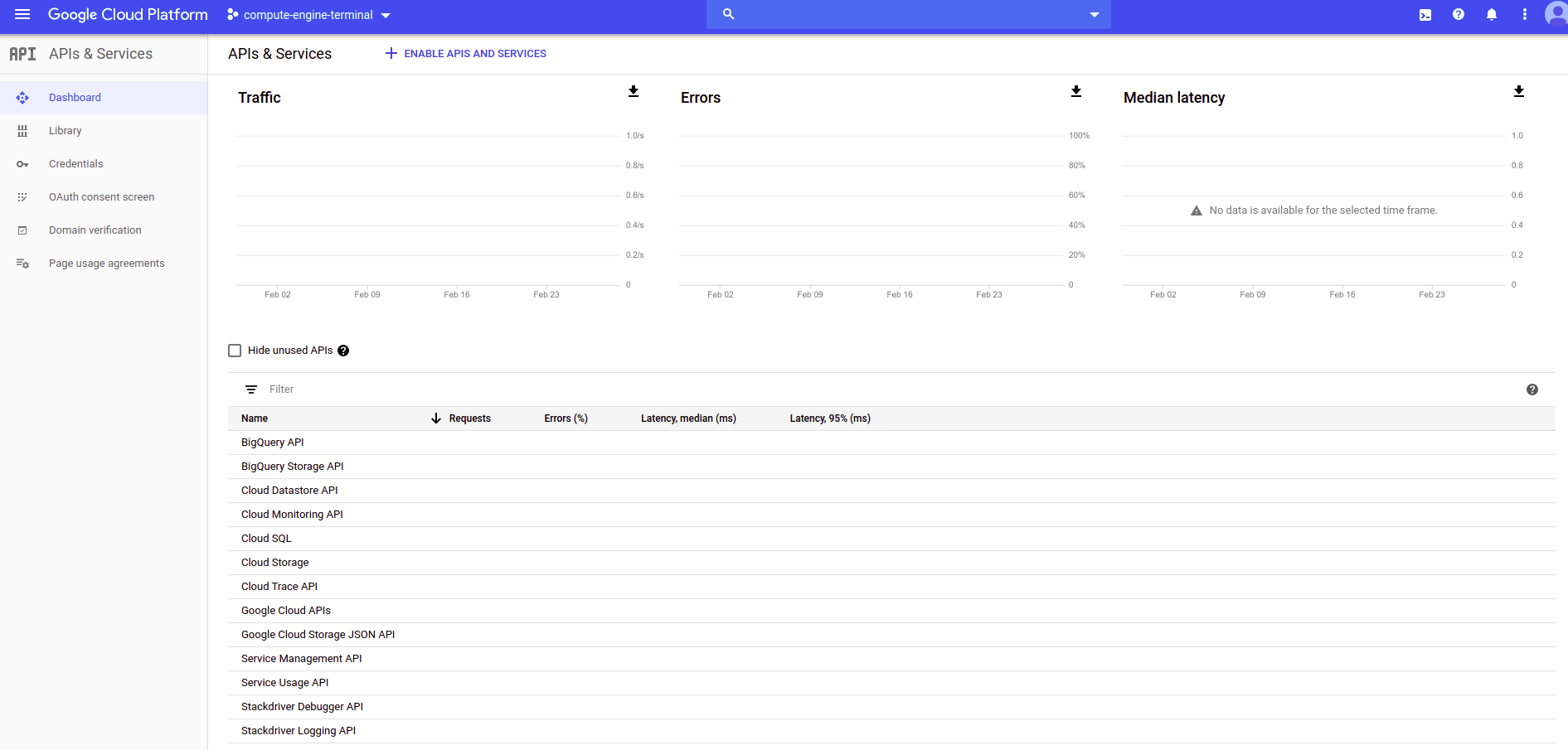Toggle Hide unused APIs checkbox
This screenshot has height=750, width=1568.
(235, 351)
